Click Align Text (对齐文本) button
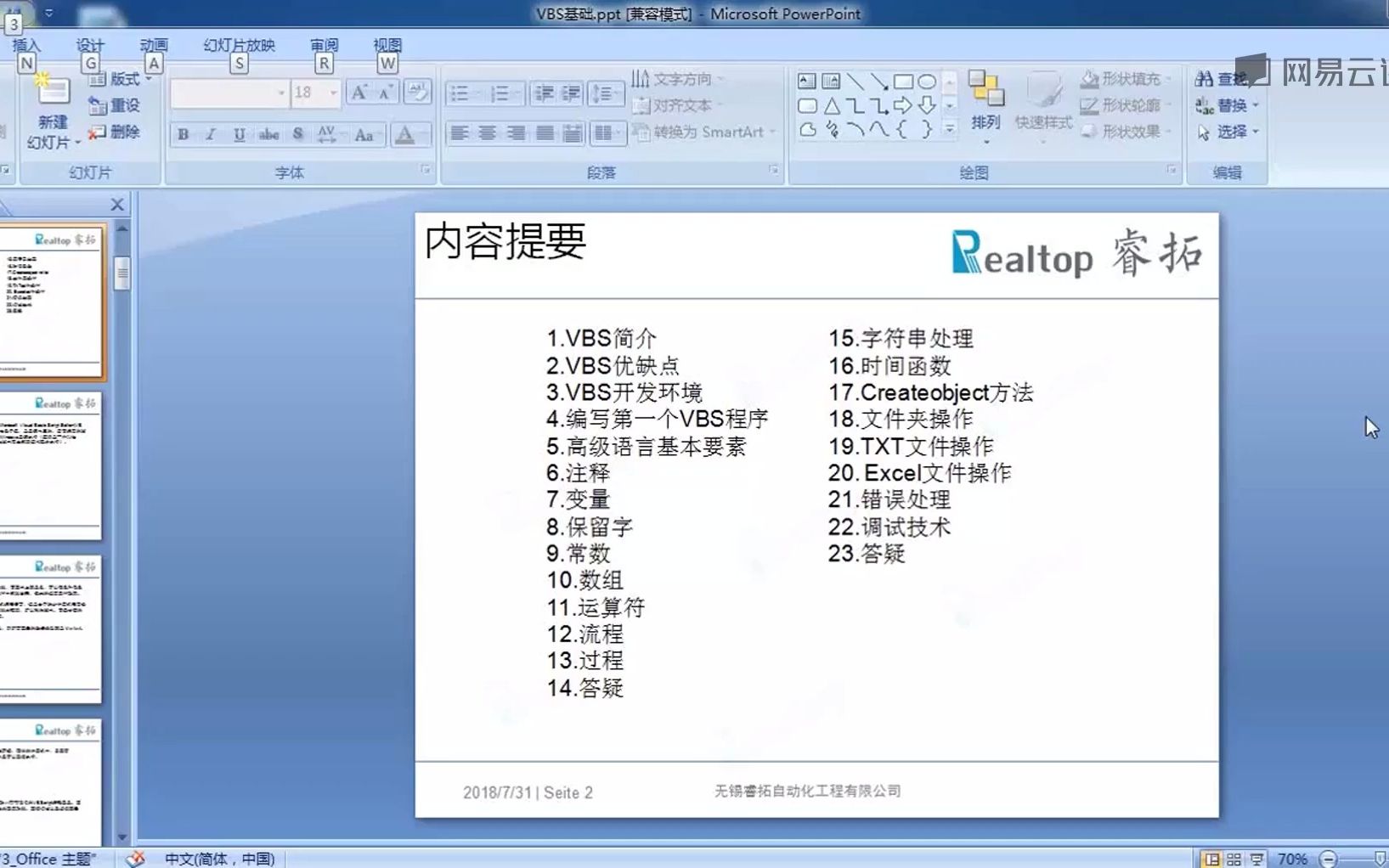Image resolution: width=1389 pixels, height=868 pixels. (678, 105)
